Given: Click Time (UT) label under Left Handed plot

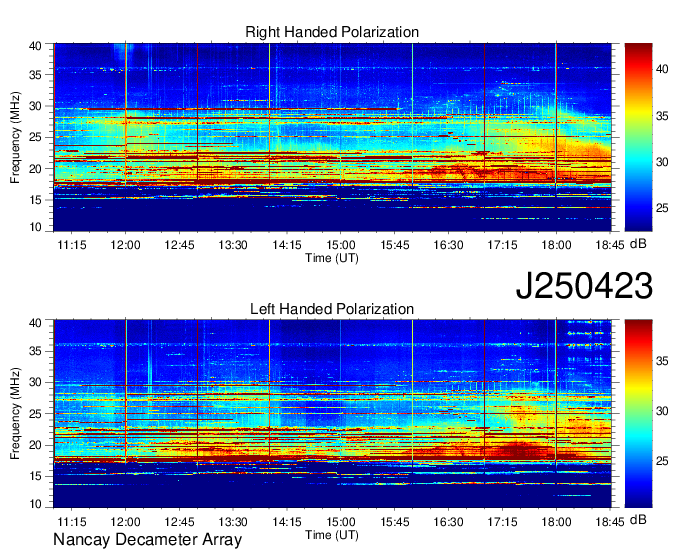Looking at the screenshot, I should click(332, 535).
